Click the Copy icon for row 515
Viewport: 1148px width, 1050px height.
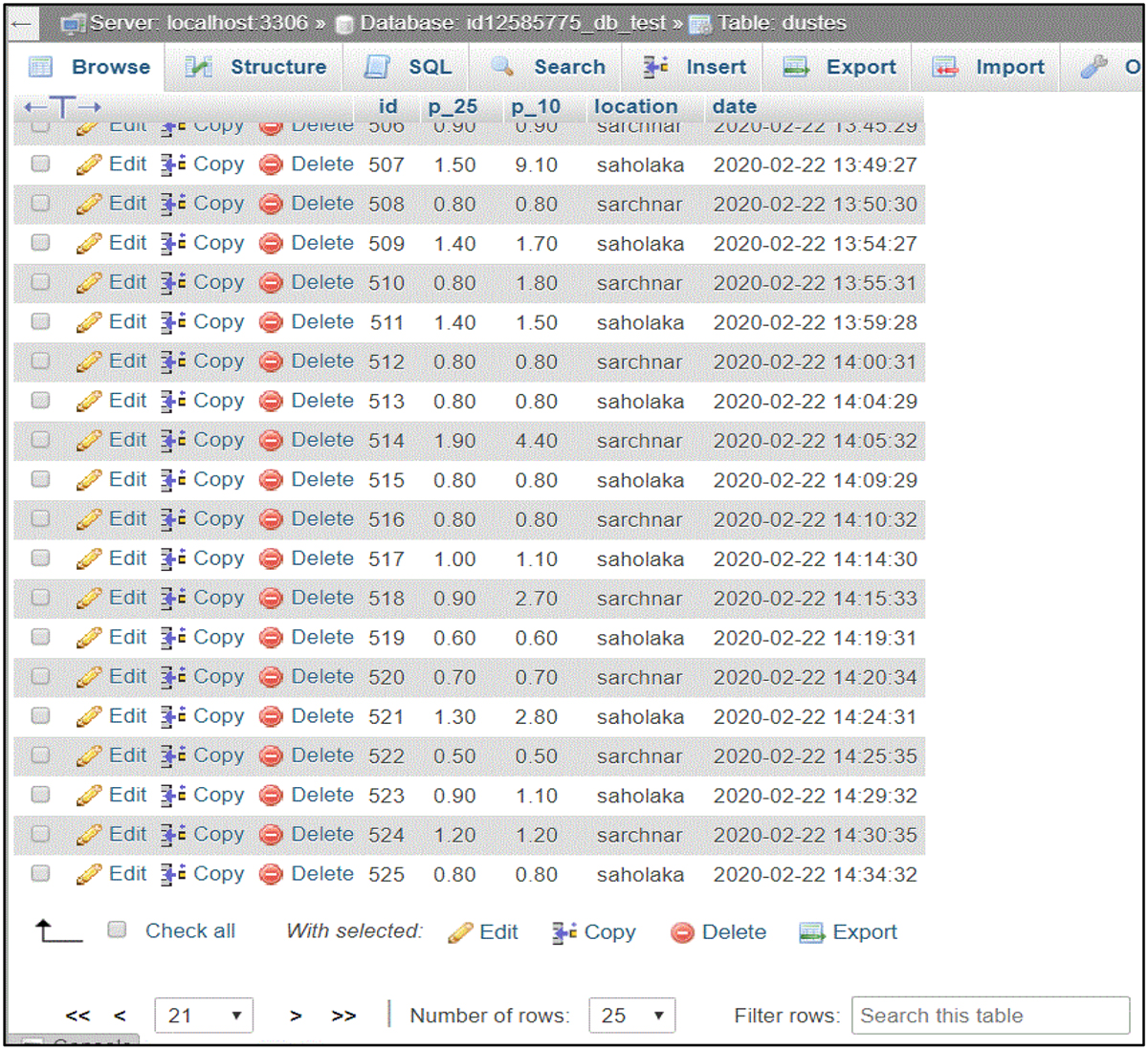coord(173,480)
